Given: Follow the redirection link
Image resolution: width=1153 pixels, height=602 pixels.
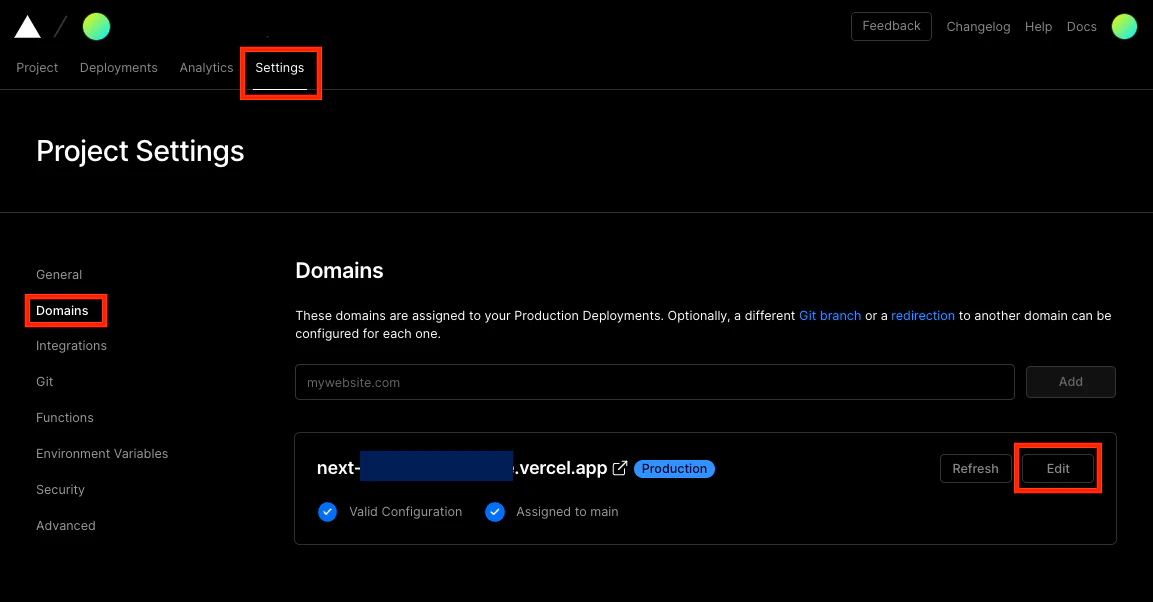Looking at the screenshot, I should (923, 315).
